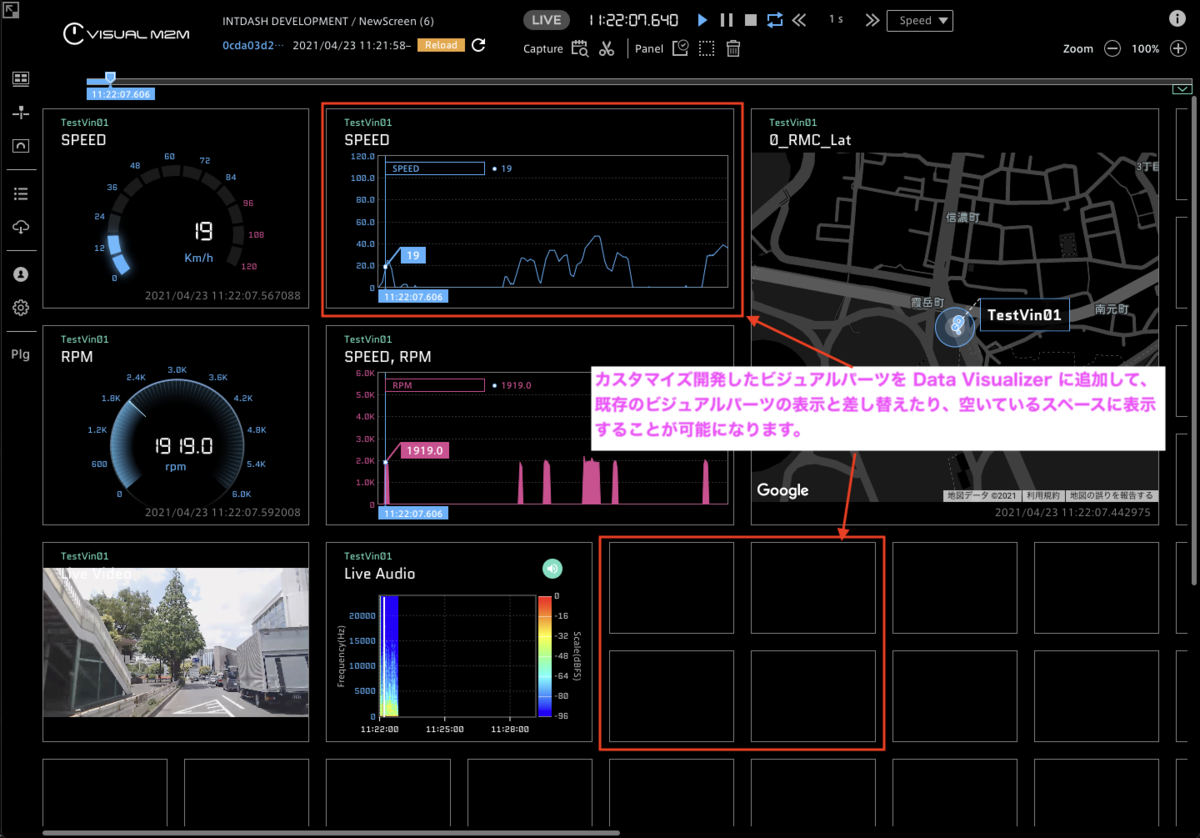Click the fast-forward double-chevron icon
This screenshot has width=1200, height=838.
point(872,20)
